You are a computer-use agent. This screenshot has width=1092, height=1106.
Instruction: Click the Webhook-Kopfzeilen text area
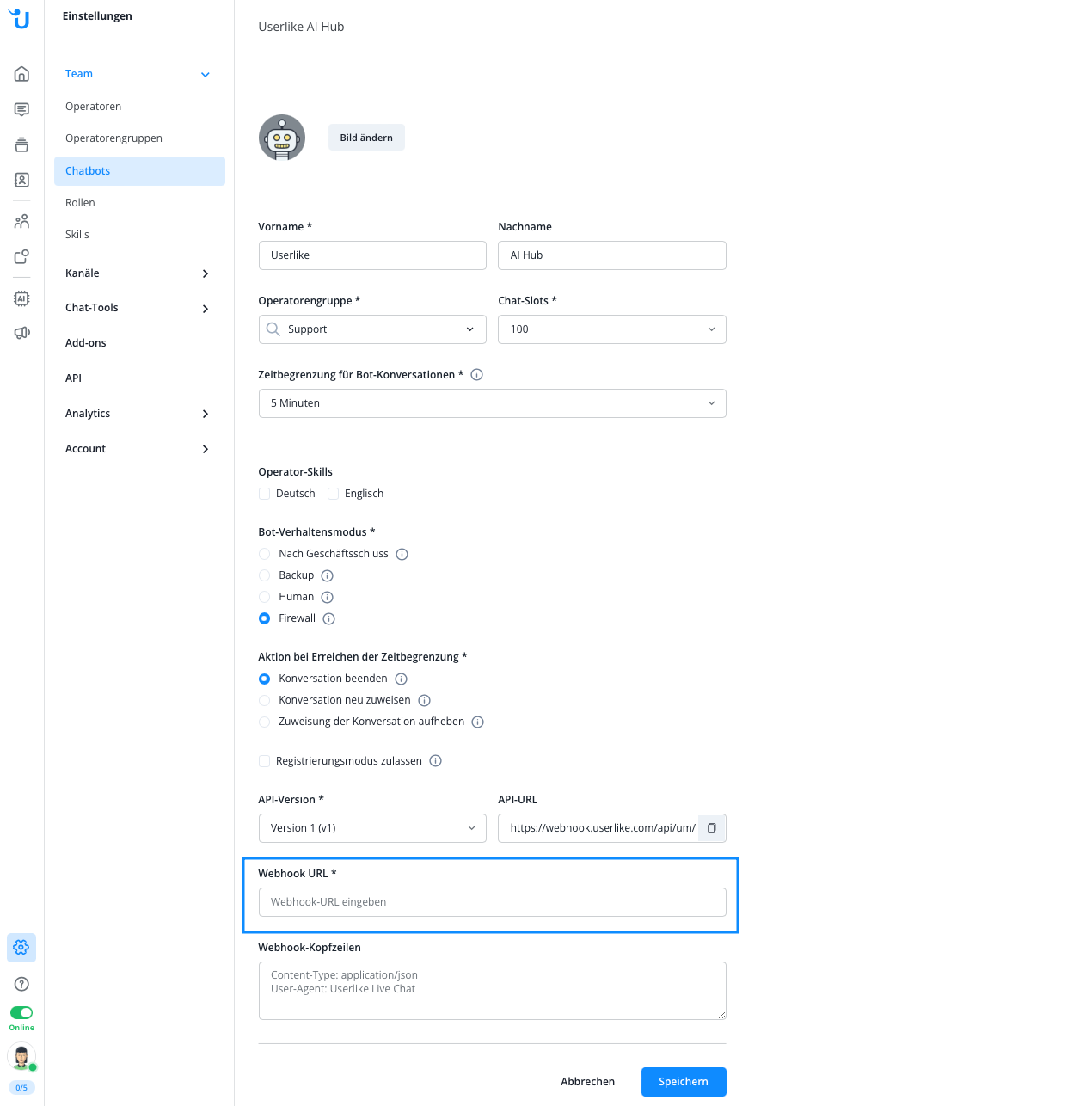(x=493, y=991)
